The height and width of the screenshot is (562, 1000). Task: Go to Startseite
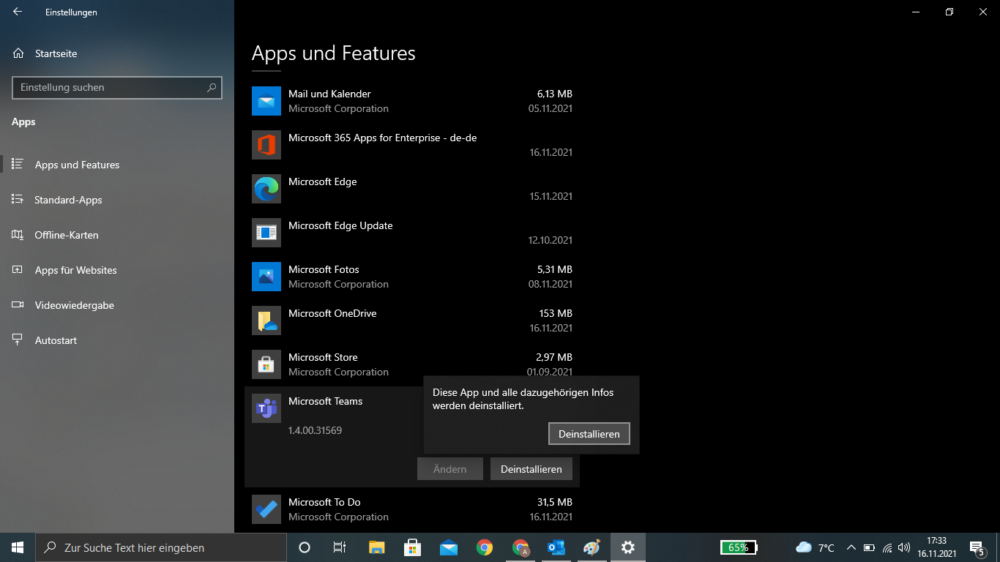(55, 54)
